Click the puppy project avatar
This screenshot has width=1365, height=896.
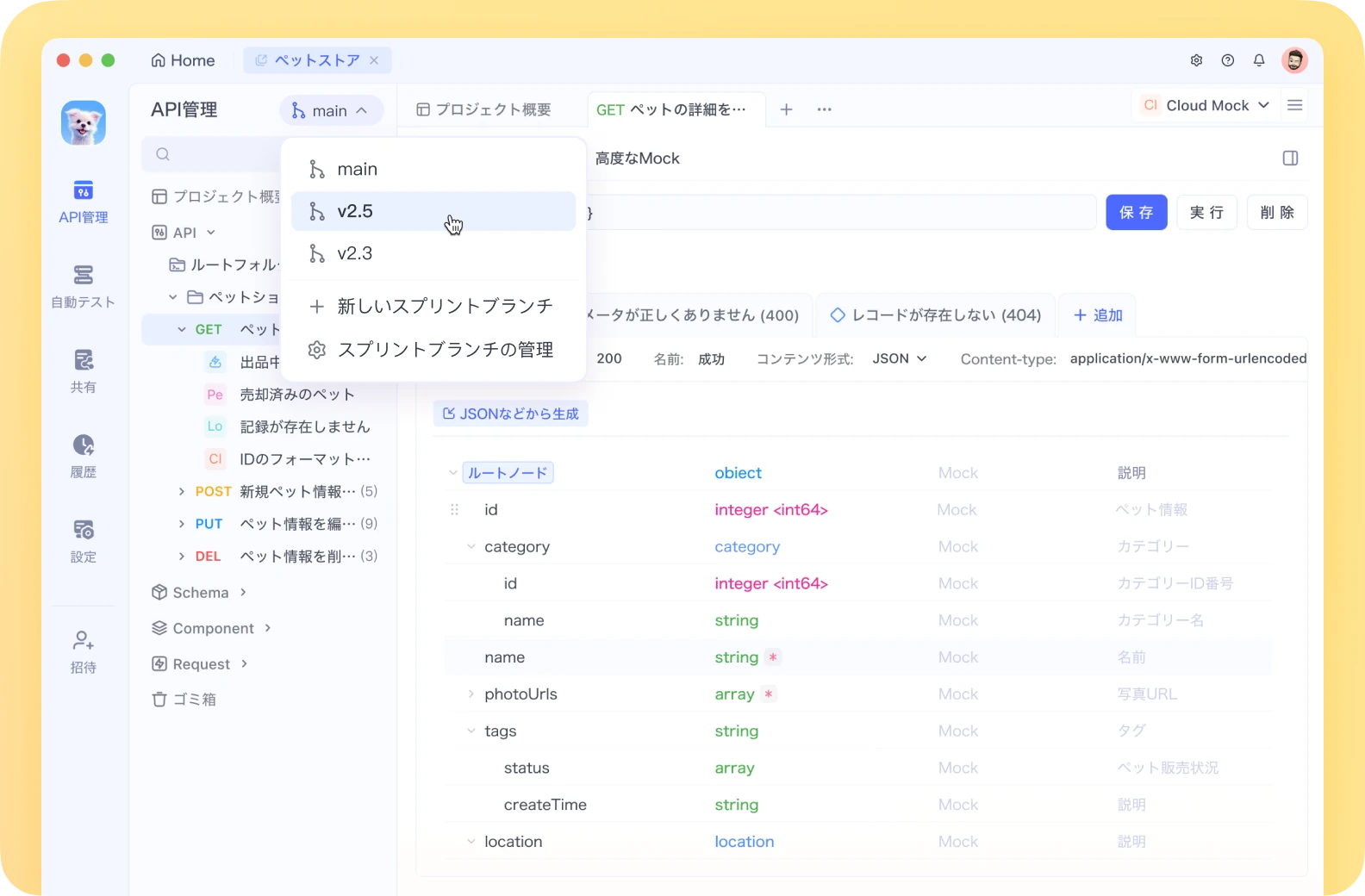coord(84,123)
